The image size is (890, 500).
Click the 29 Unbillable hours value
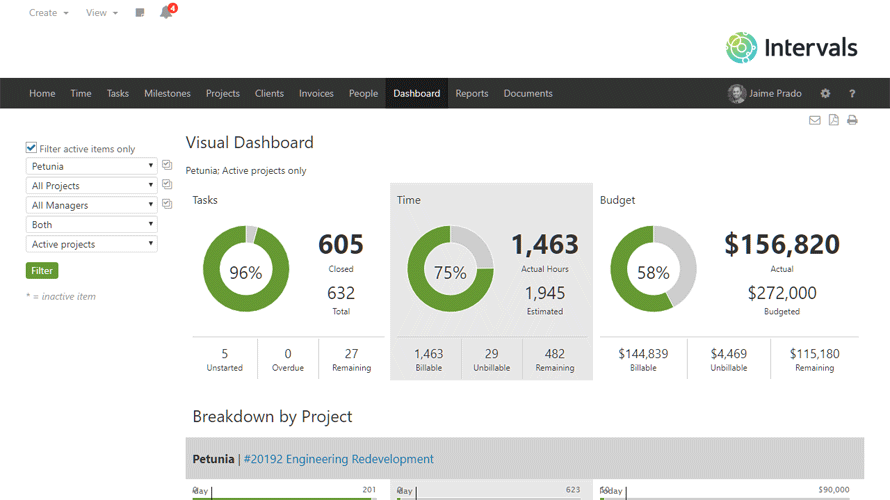[492, 354]
